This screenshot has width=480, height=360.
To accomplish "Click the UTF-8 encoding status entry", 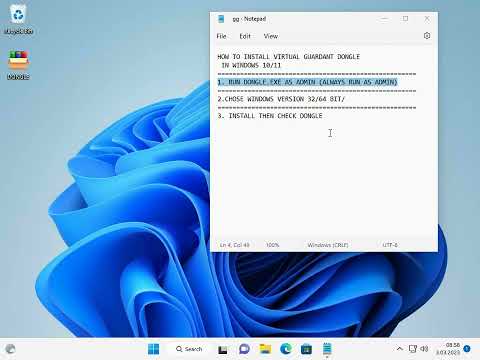I will (x=390, y=245).
